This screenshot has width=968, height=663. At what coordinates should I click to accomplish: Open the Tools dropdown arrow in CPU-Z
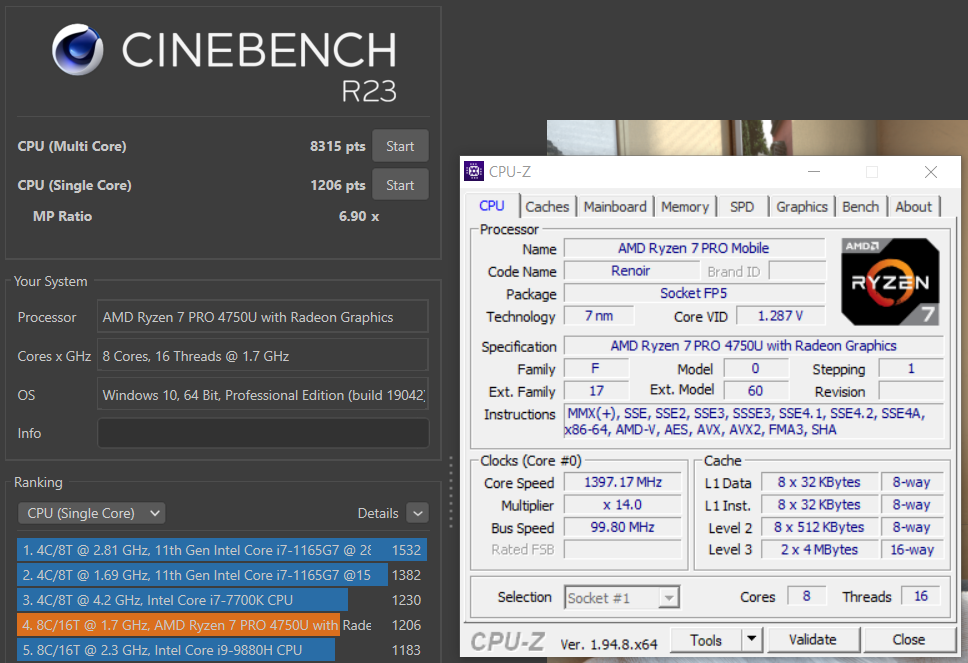click(x=752, y=640)
